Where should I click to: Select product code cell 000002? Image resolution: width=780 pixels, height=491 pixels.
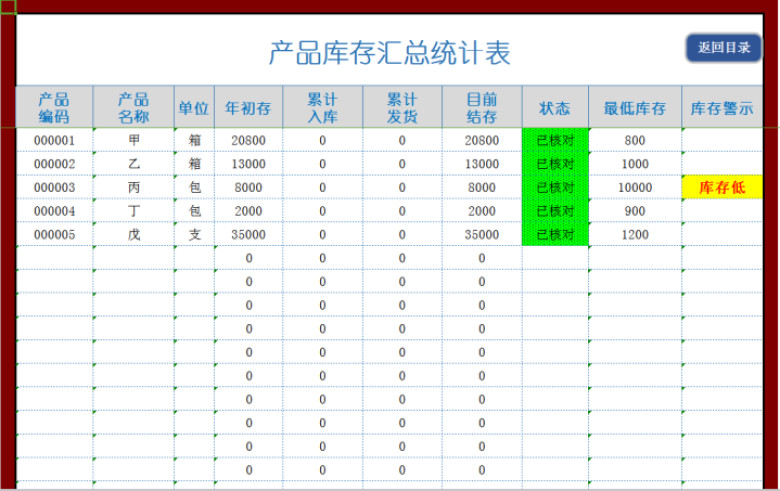click(54, 164)
